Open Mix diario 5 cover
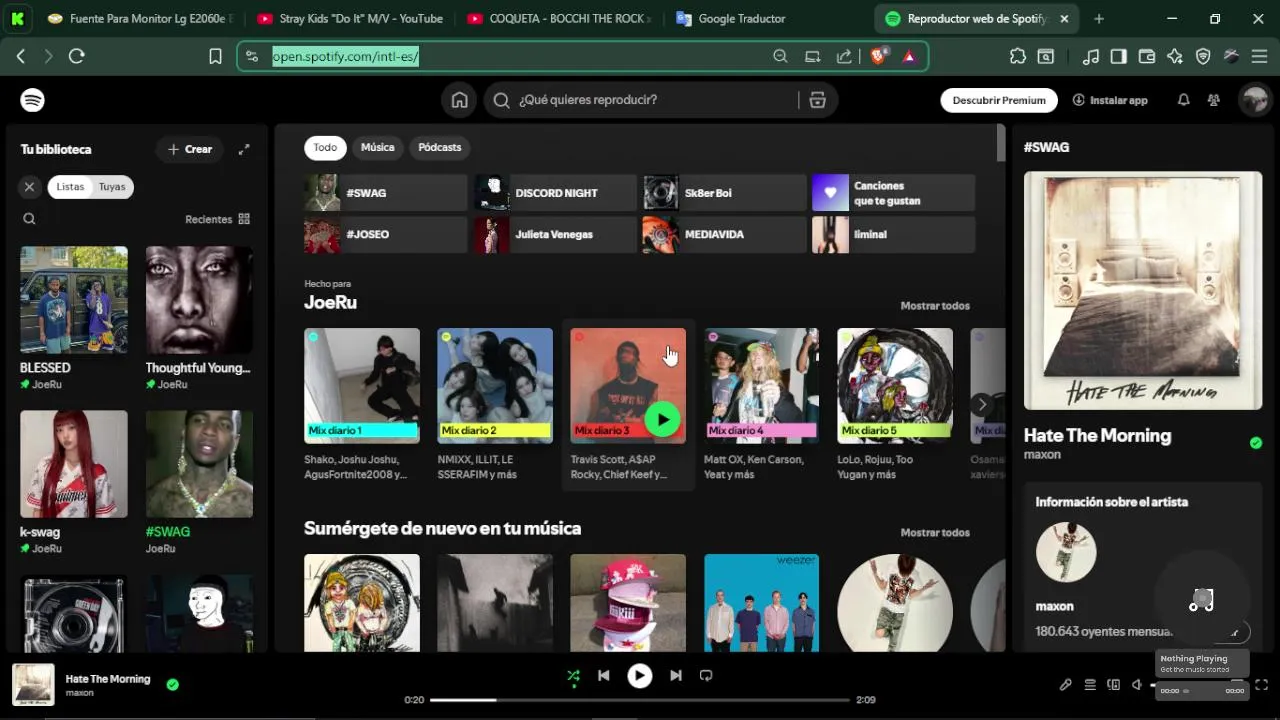The image size is (1280, 720). tap(895, 385)
